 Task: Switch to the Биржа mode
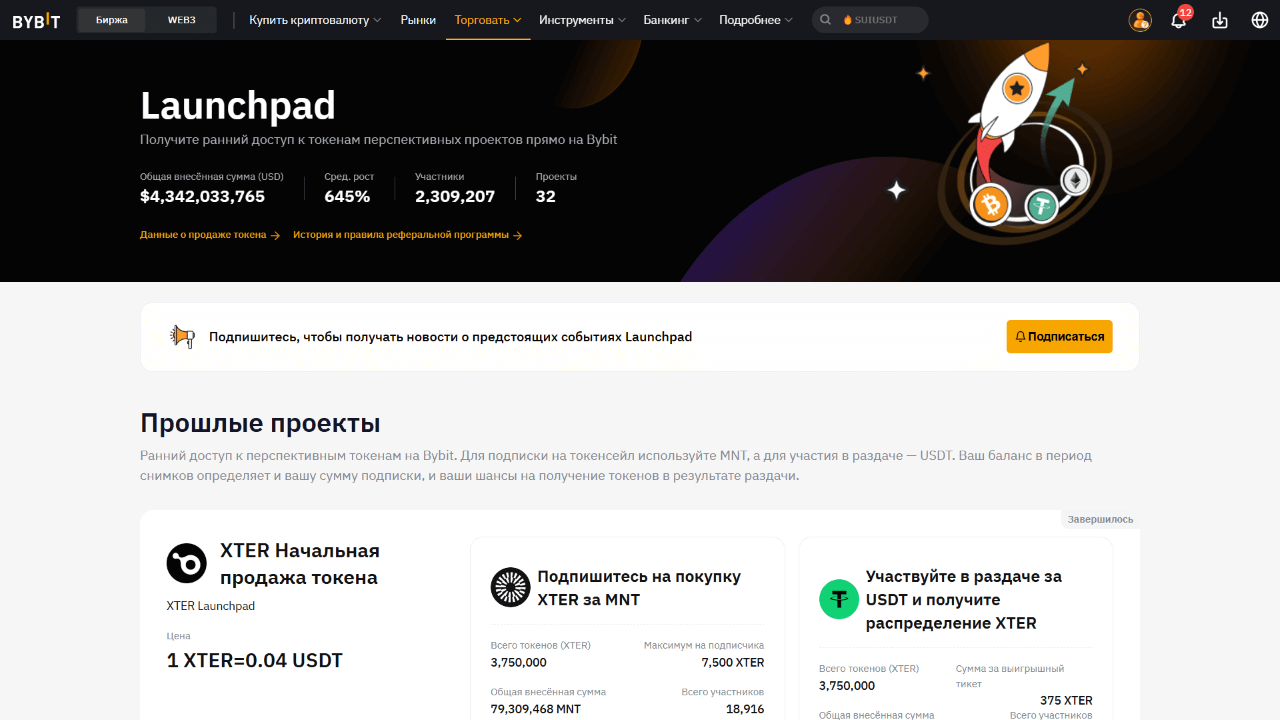tap(112, 20)
